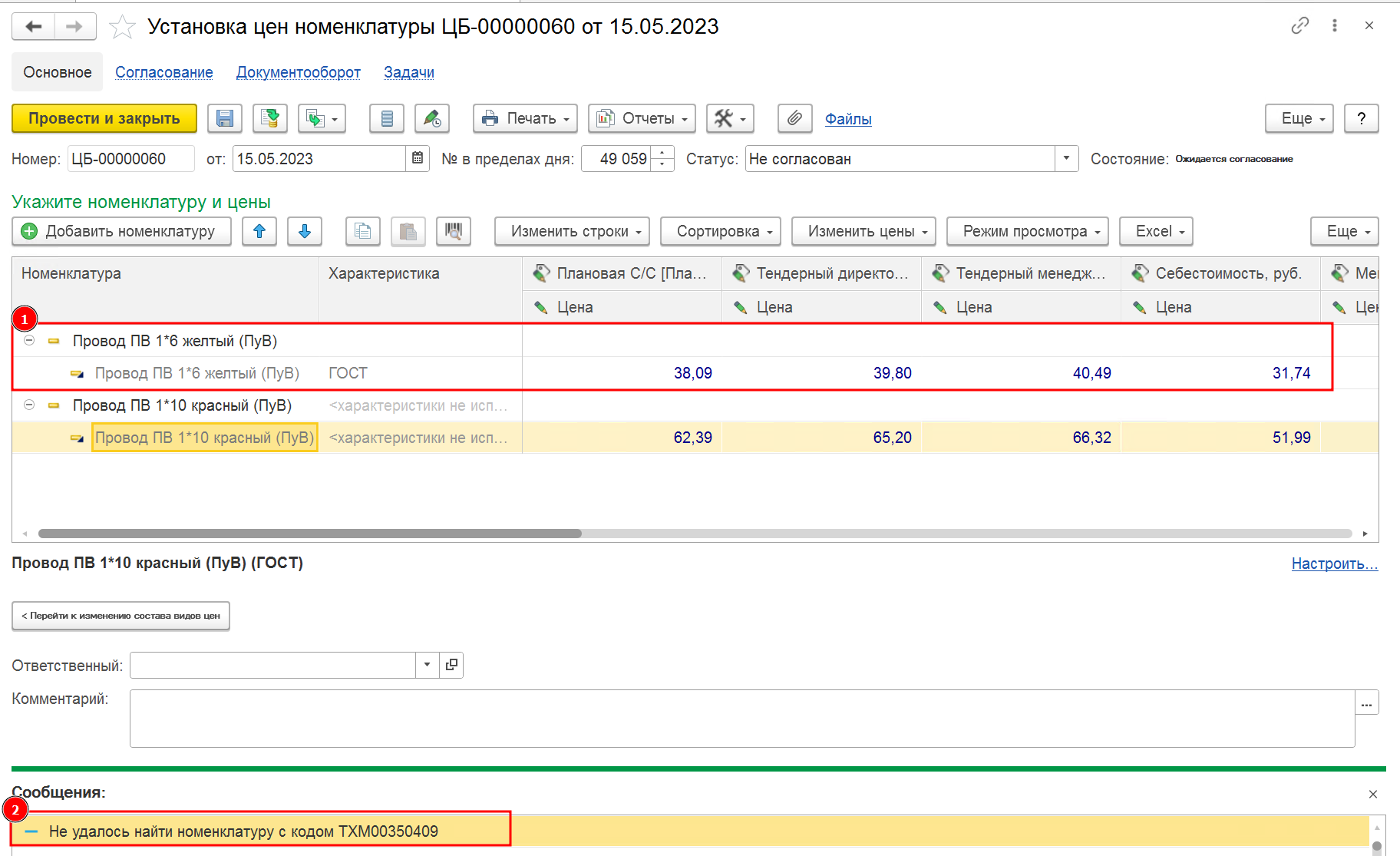Open the calendar picker for the date field
Screen dimensions: 1400x856
tap(418, 158)
